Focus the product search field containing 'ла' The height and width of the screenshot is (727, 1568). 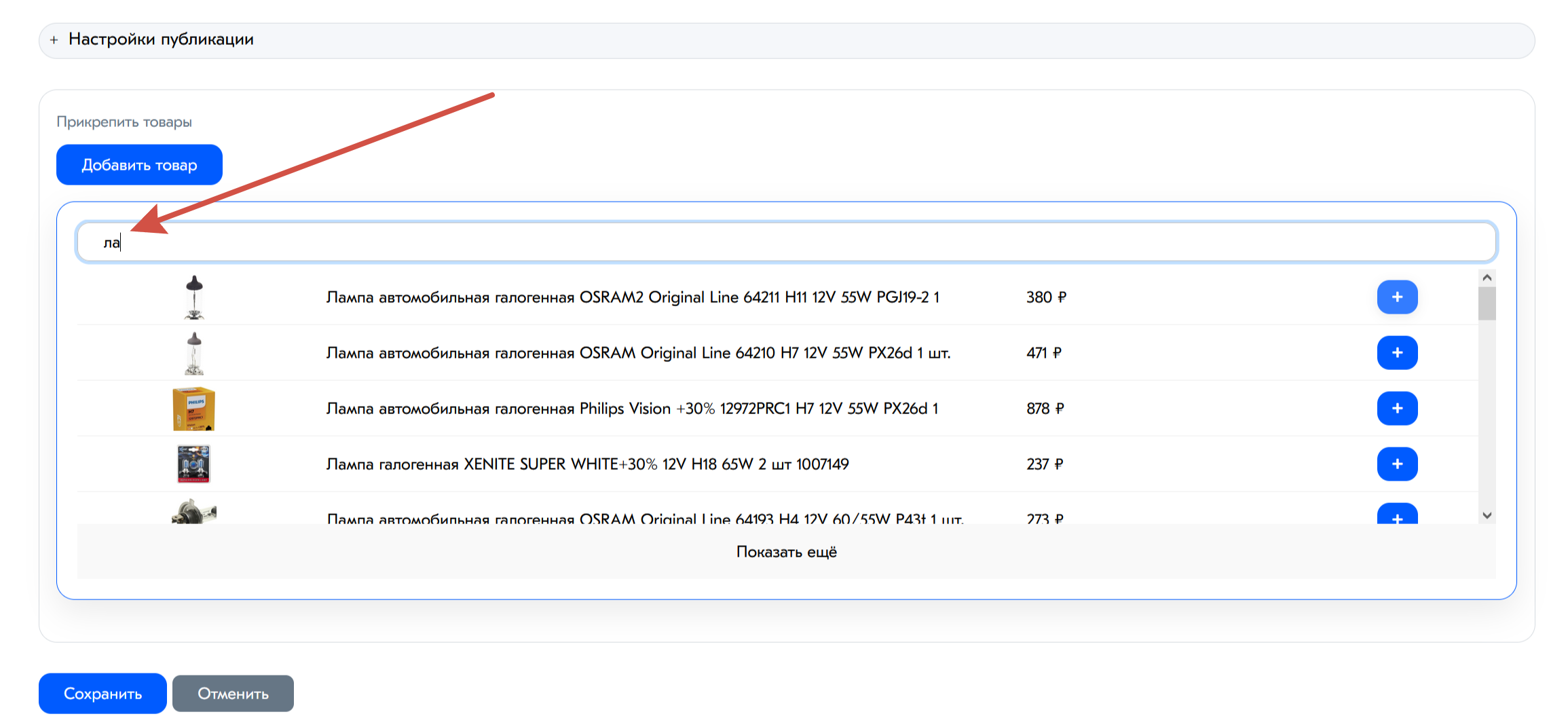[x=786, y=242]
